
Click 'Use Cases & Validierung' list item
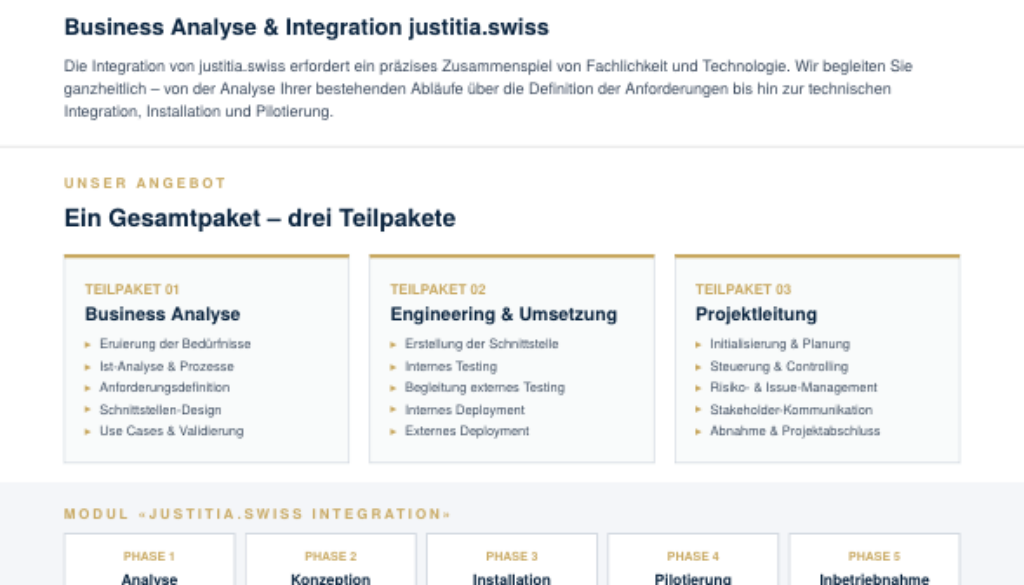(172, 431)
